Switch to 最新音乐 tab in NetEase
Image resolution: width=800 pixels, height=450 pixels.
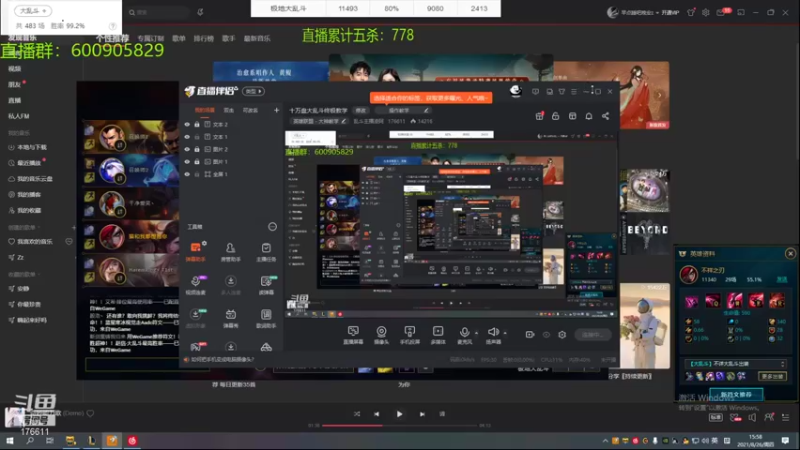pos(257,38)
